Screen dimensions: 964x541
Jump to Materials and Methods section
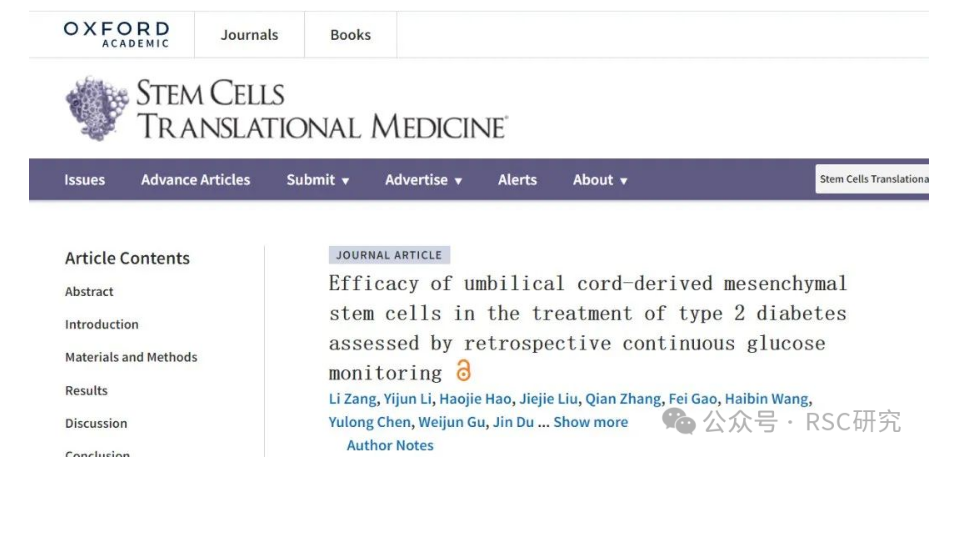click(131, 357)
